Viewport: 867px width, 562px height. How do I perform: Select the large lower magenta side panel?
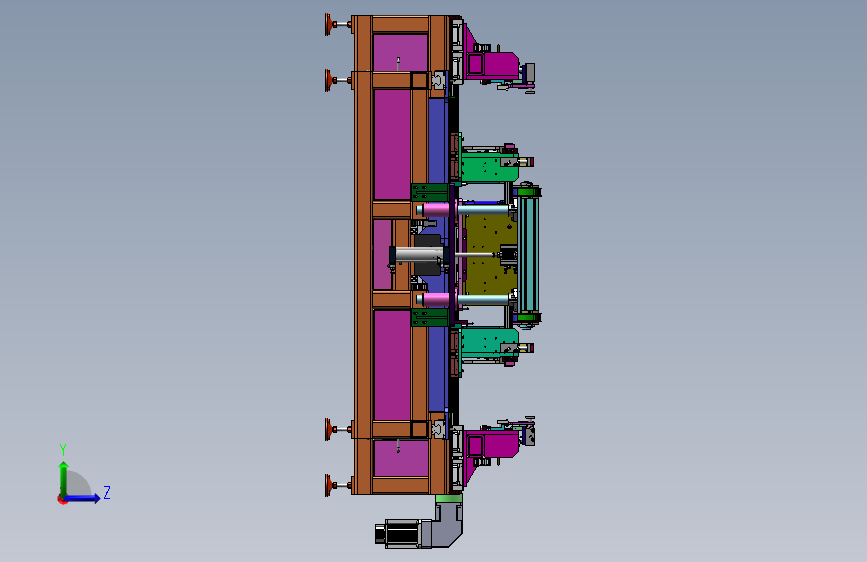392,366
